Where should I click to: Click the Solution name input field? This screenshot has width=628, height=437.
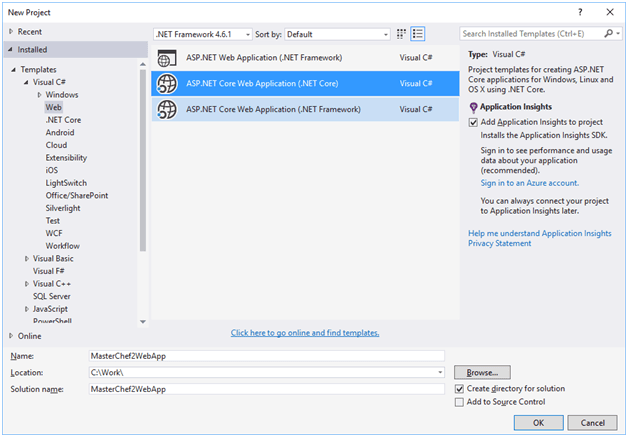point(267,389)
